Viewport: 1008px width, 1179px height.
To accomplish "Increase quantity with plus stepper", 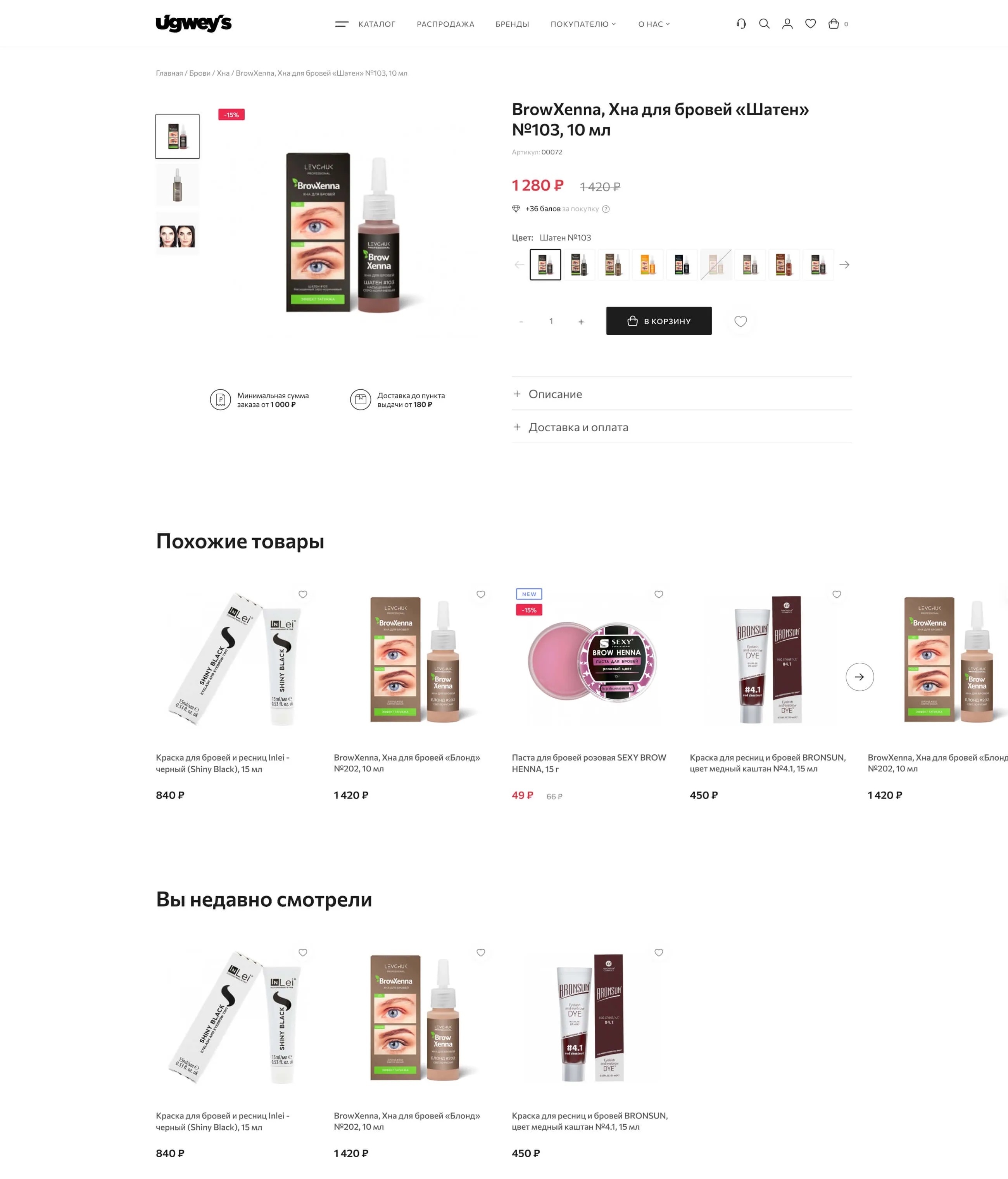I will (x=581, y=322).
